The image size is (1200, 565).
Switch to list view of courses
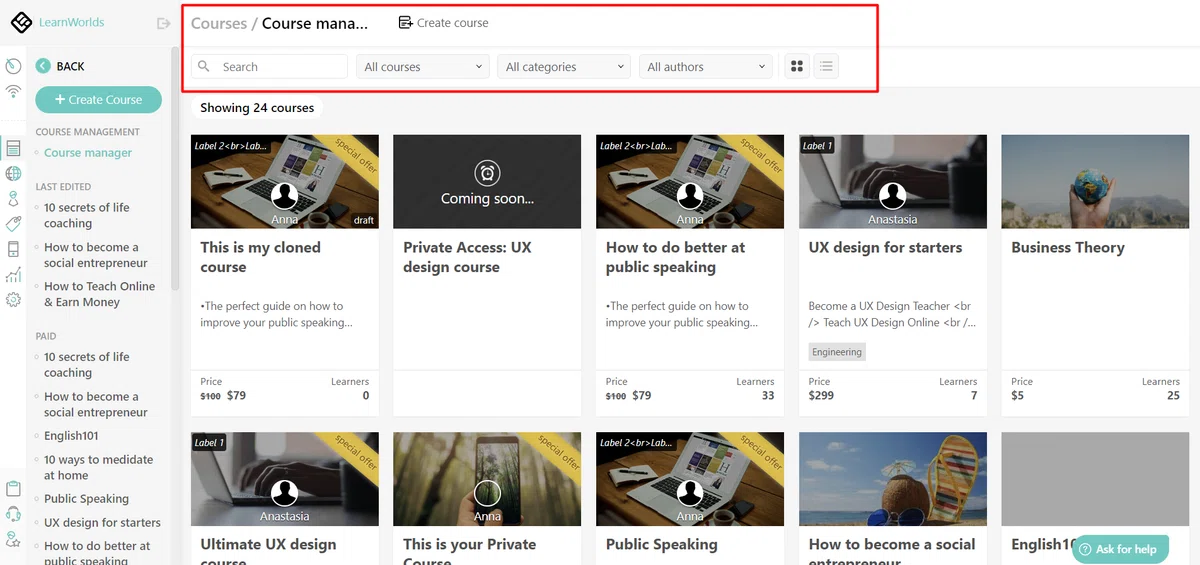826,67
